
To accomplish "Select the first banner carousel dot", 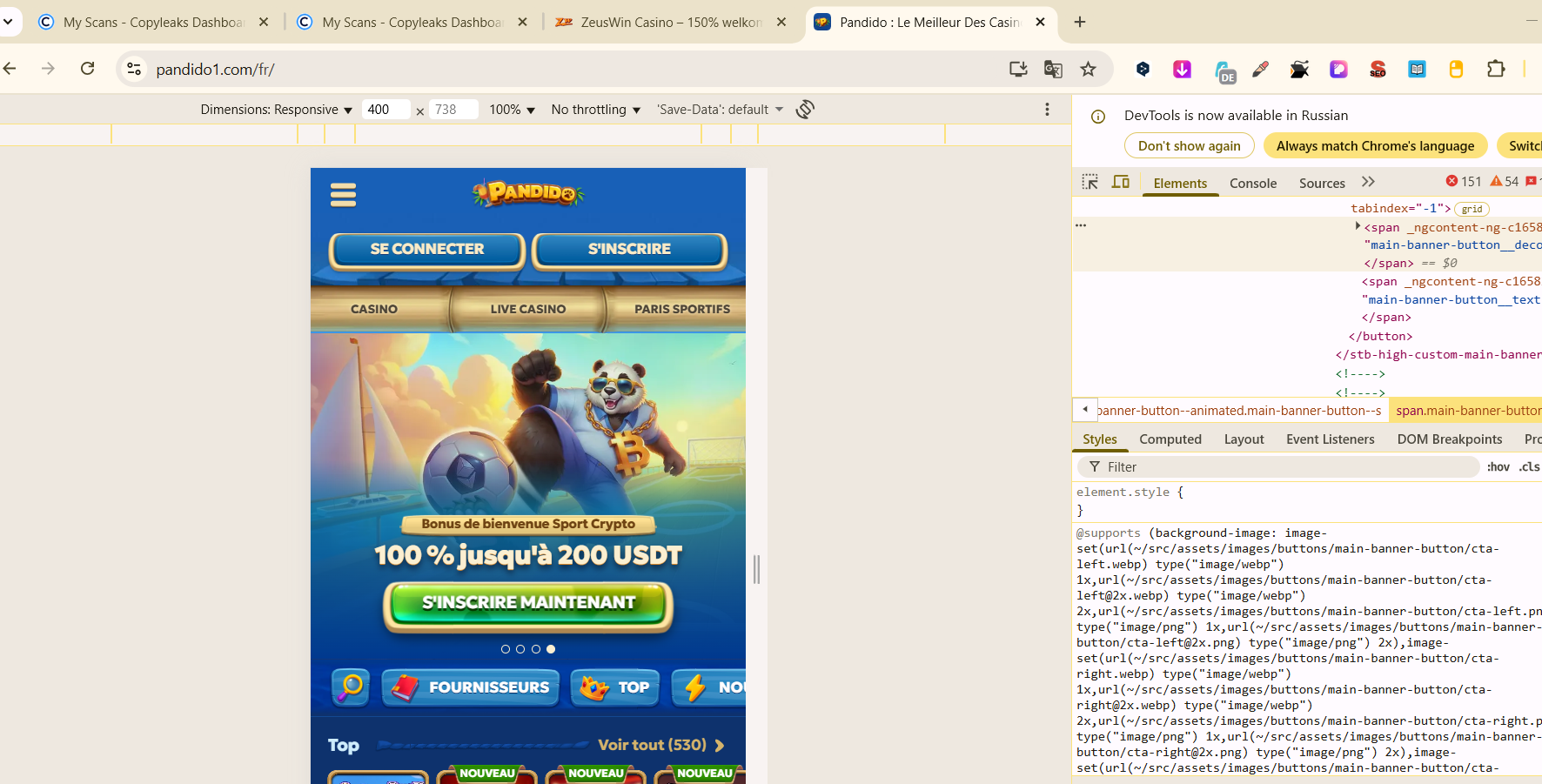I will (506, 649).
